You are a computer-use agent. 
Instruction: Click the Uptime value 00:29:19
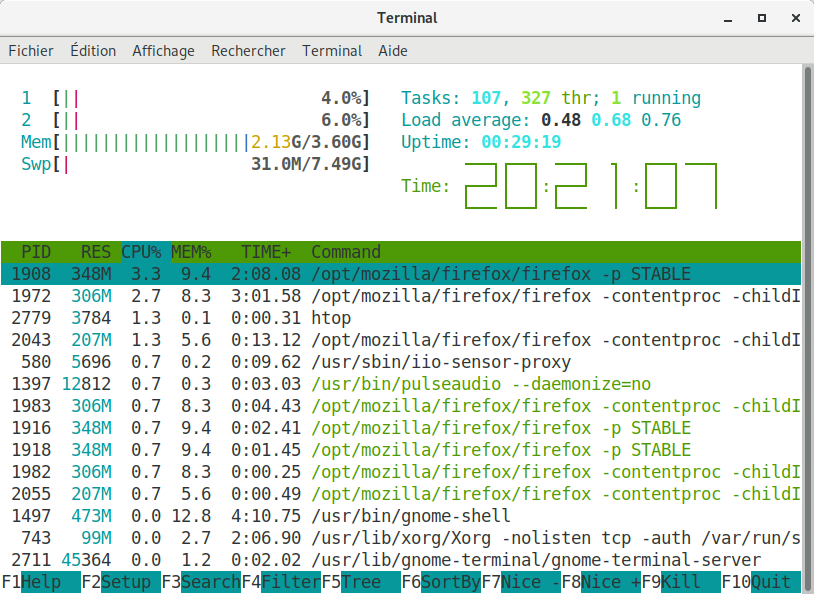(521, 142)
